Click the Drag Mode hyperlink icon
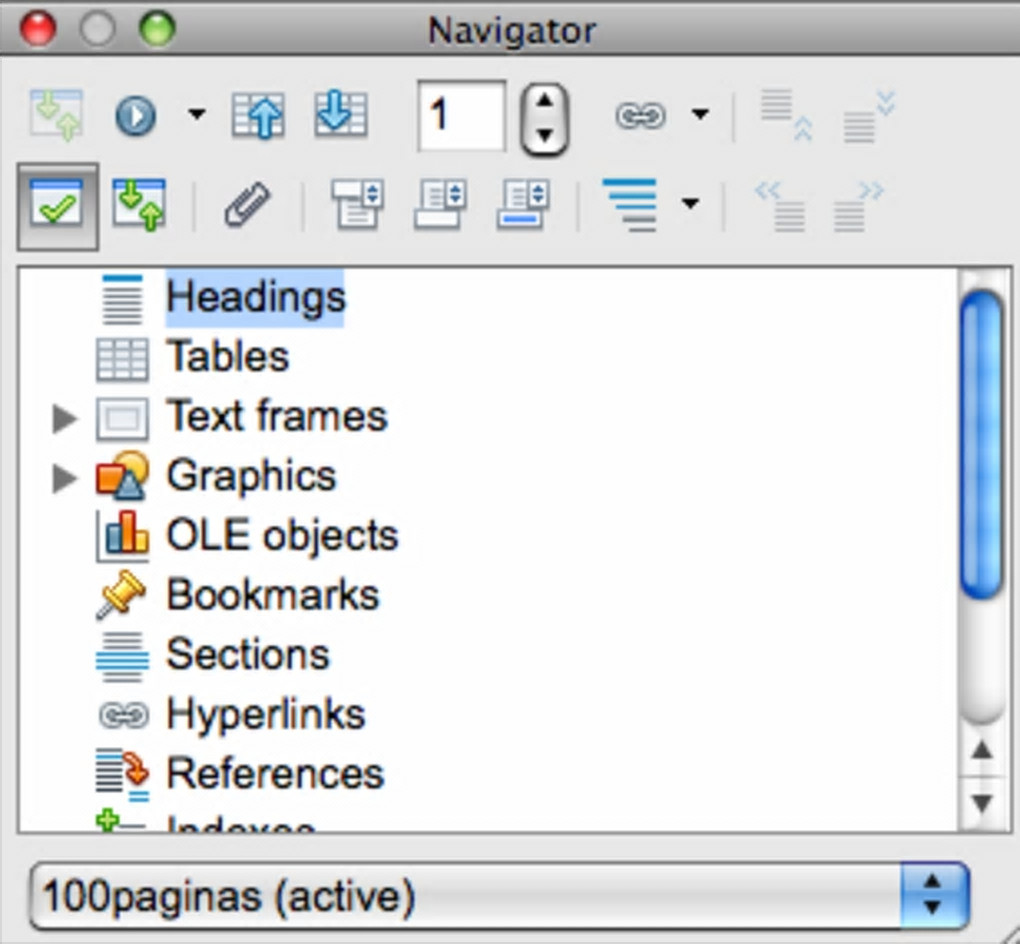Image resolution: width=1020 pixels, height=944 pixels. 640,116
